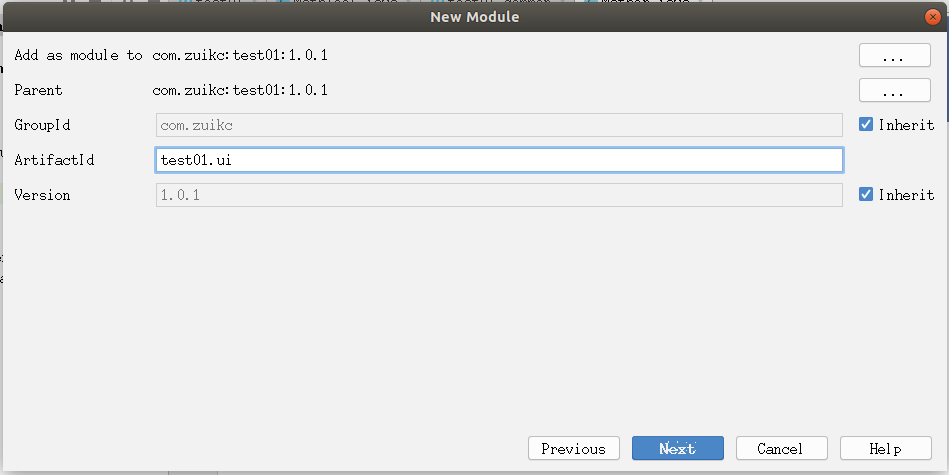Open the Parent selection browse button
This screenshot has height=475, width=949.
pos(894,91)
